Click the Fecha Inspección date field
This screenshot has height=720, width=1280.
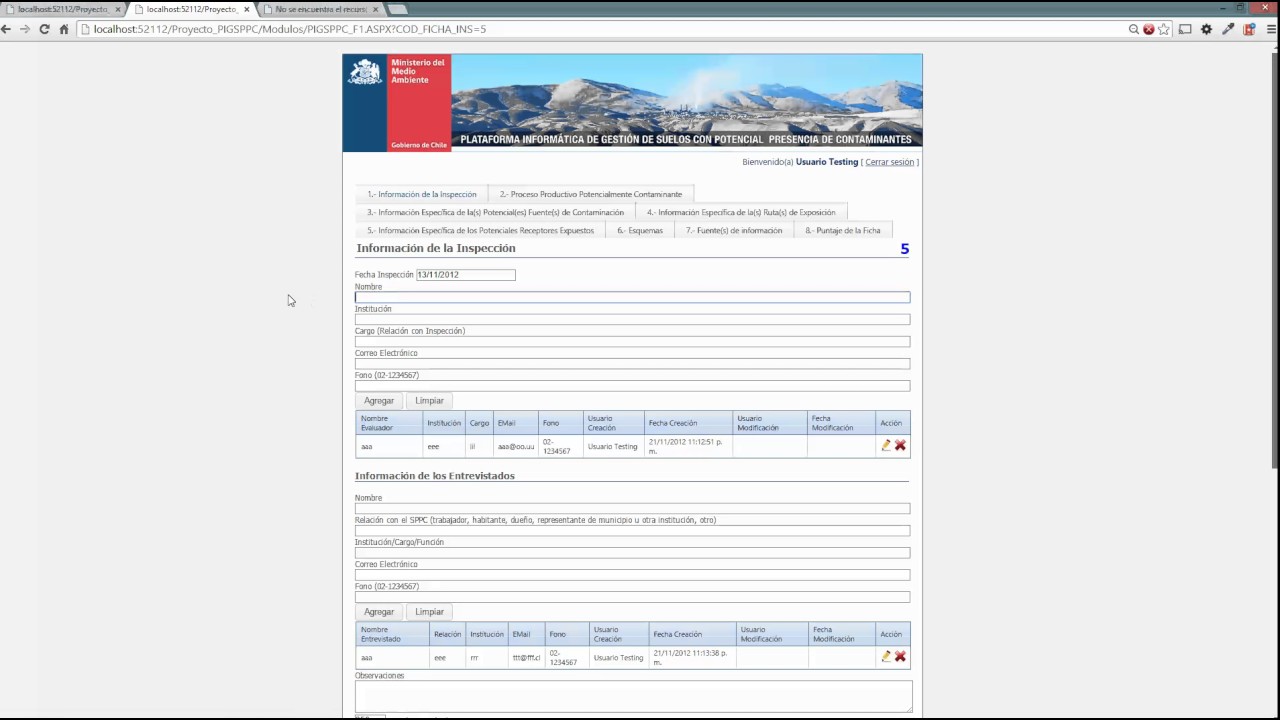(x=466, y=274)
